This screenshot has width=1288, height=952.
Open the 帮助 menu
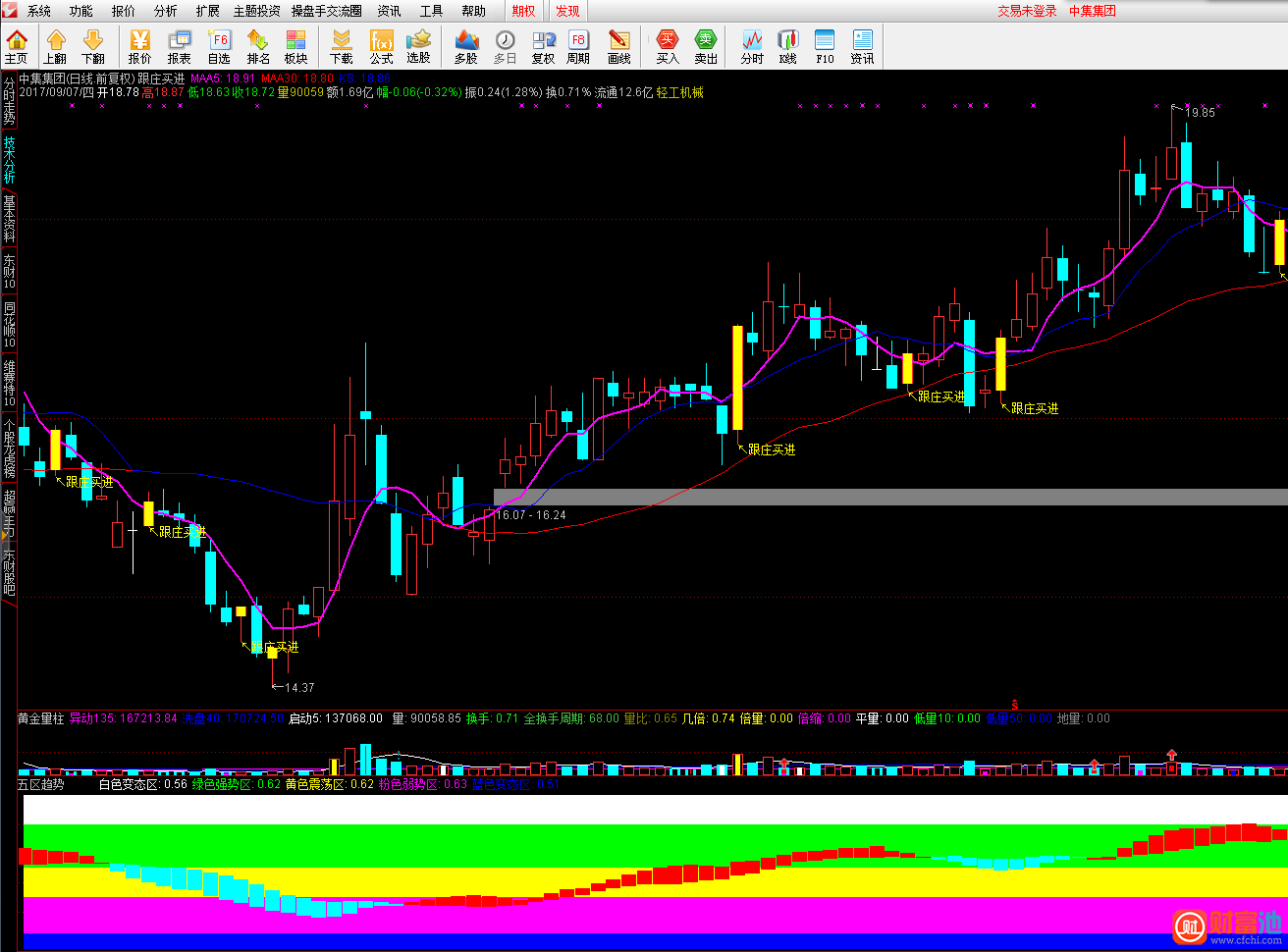click(x=473, y=11)
